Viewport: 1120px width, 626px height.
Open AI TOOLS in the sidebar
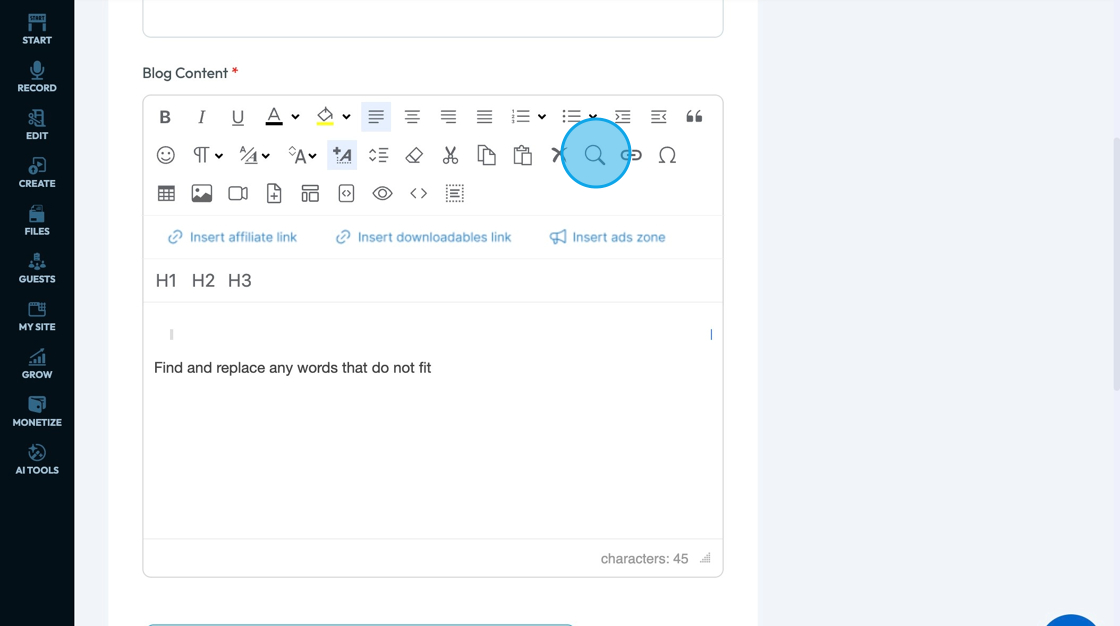[x=37, y=460]
